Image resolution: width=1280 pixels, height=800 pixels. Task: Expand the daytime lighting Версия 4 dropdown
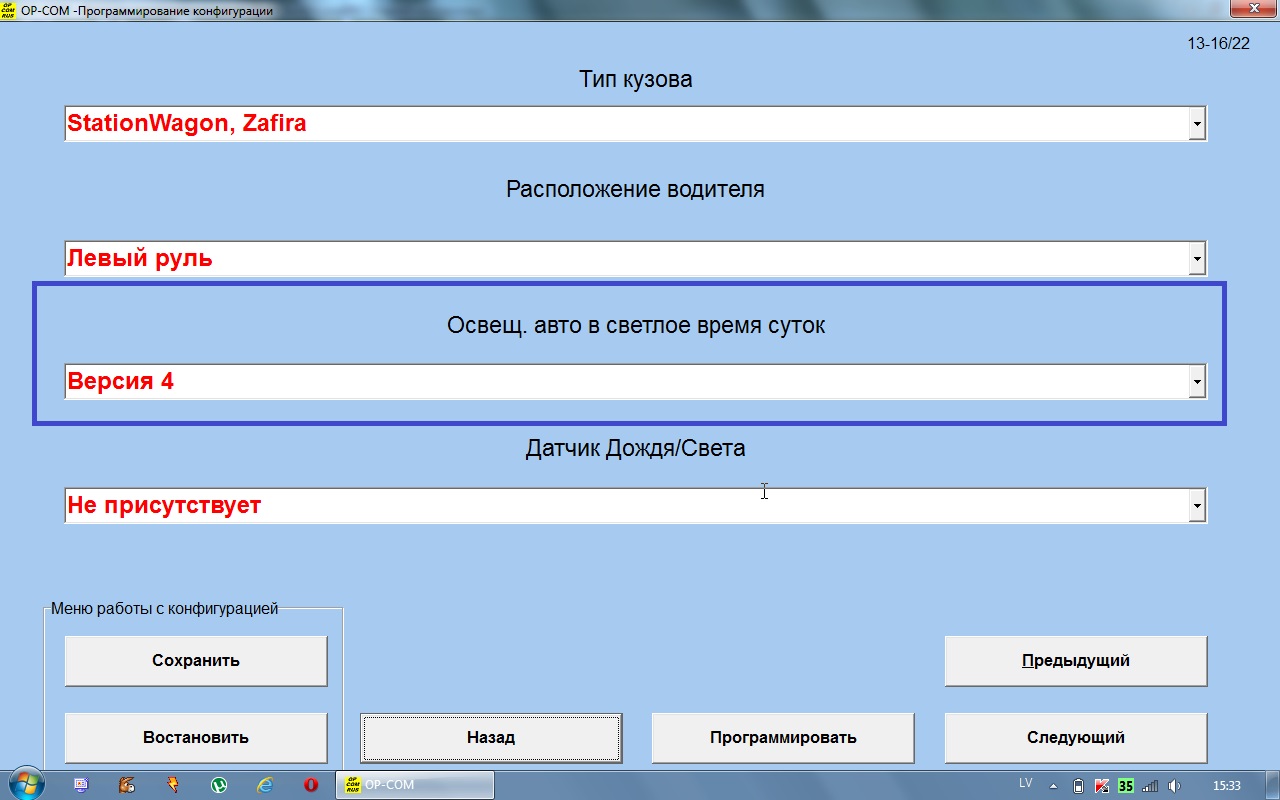(1196, 382)
